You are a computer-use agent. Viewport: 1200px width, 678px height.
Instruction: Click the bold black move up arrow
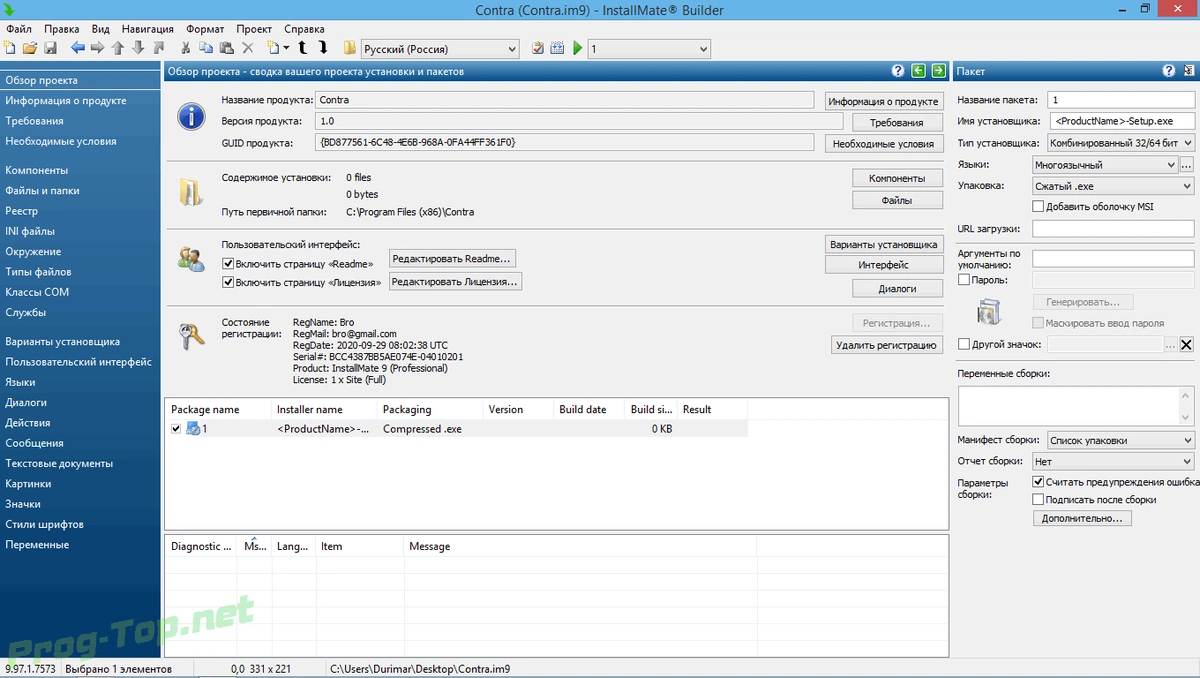[302, 48]
